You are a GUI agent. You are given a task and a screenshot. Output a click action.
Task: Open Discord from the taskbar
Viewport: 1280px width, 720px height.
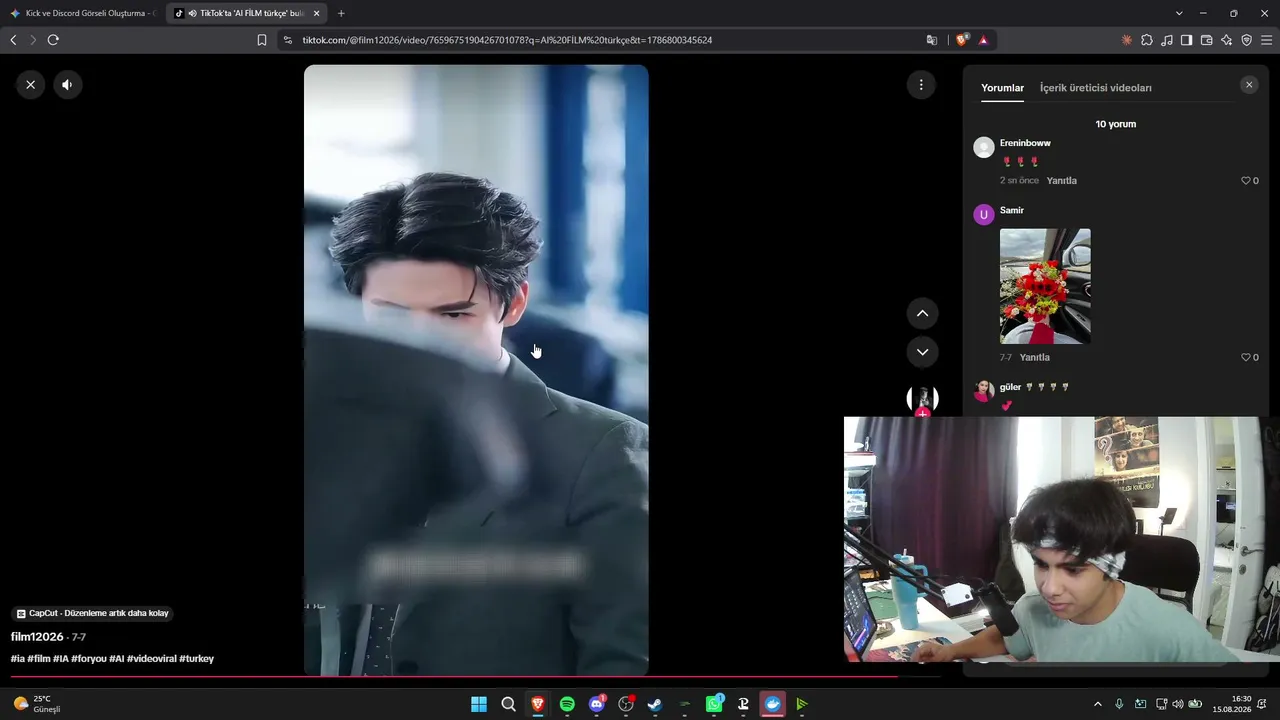point(597,704)
